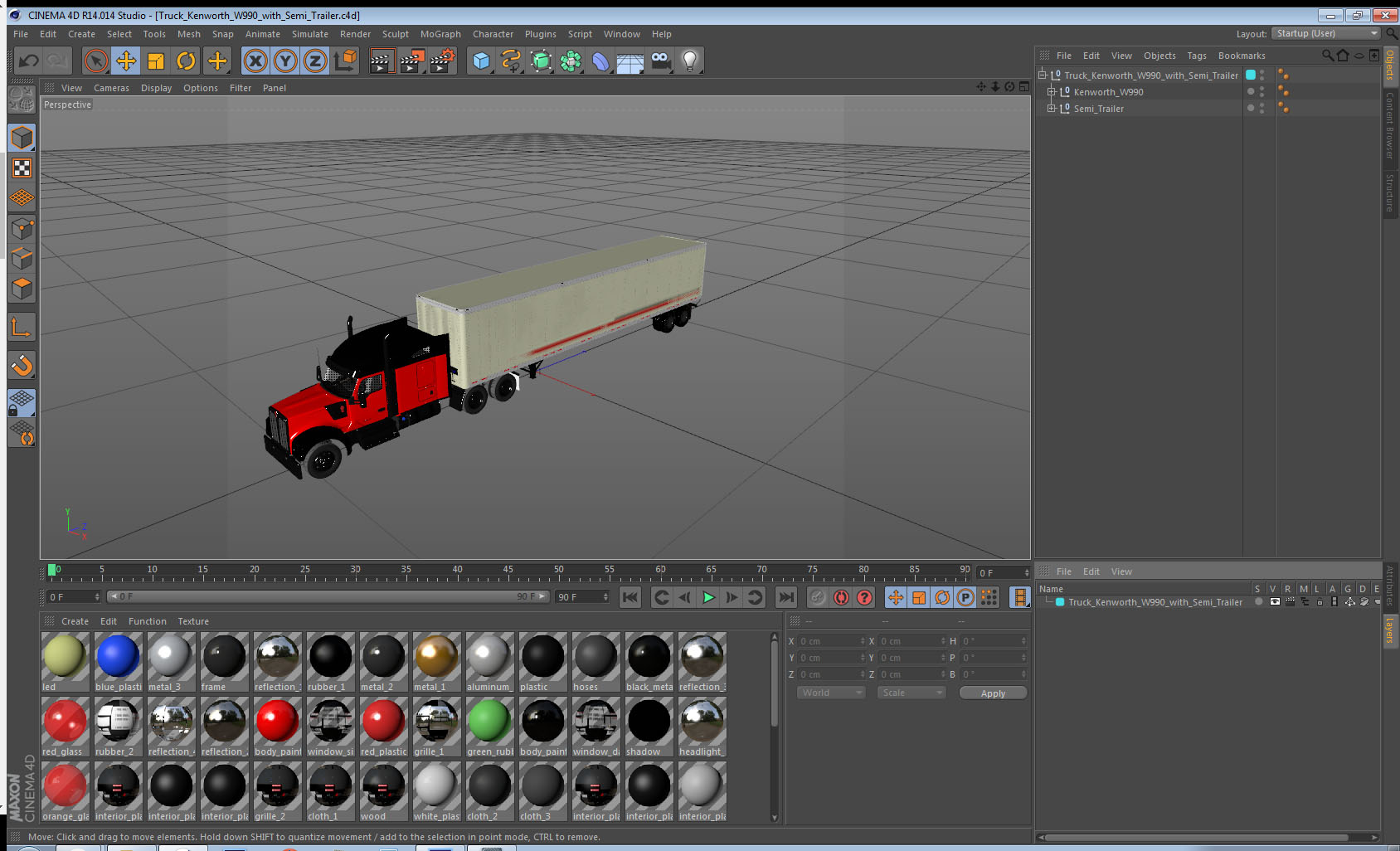
Task: Click the Apply button
Action: 993,693
